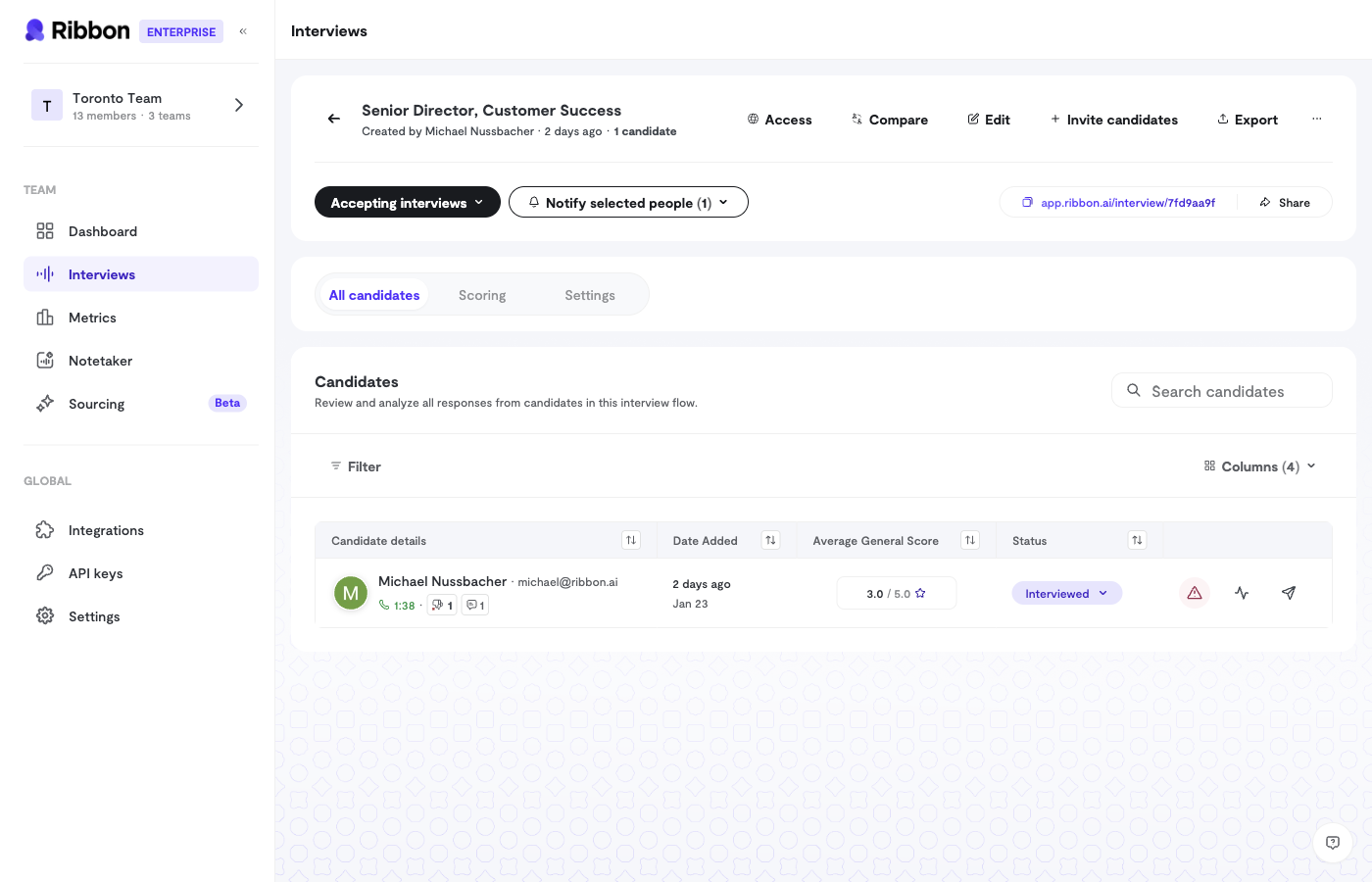Copy the app.ribbon.ai interview link
The height and width of the screenshot is (882, 1372).
pos(1118,203)
